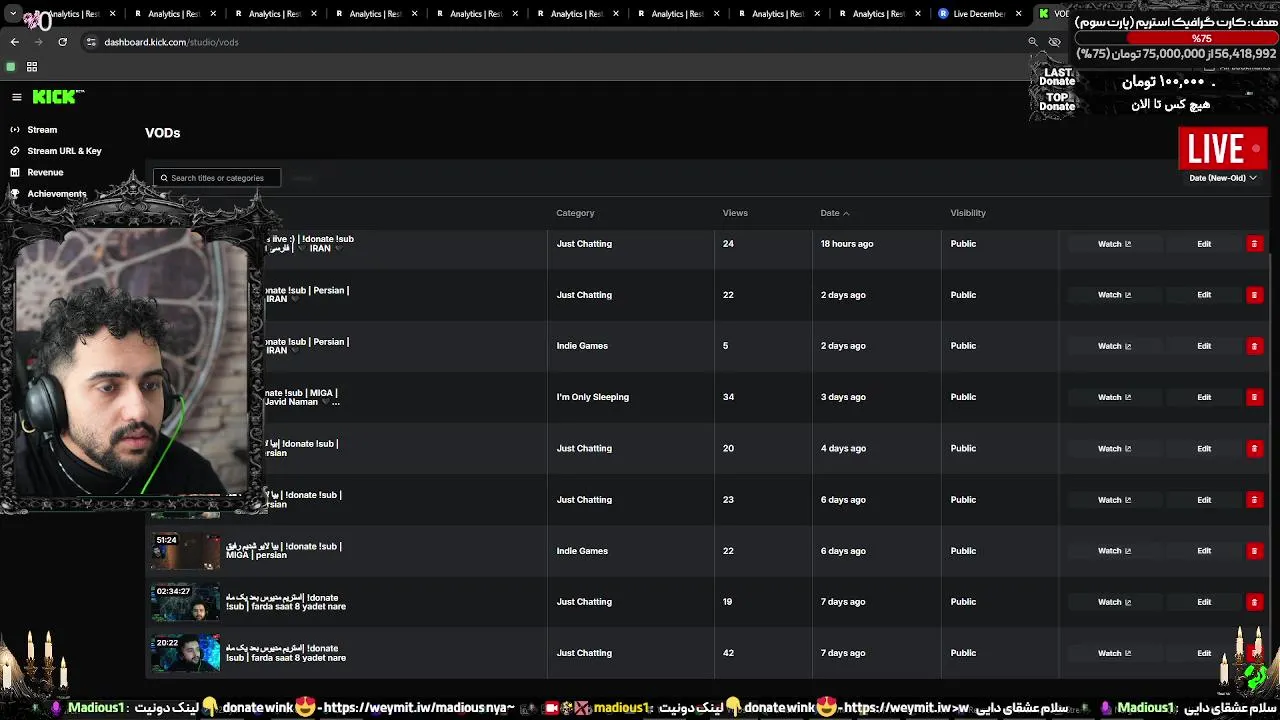
Task: Open the VOD thumbnail showing 51:24
Action: (x=185, y=551)
